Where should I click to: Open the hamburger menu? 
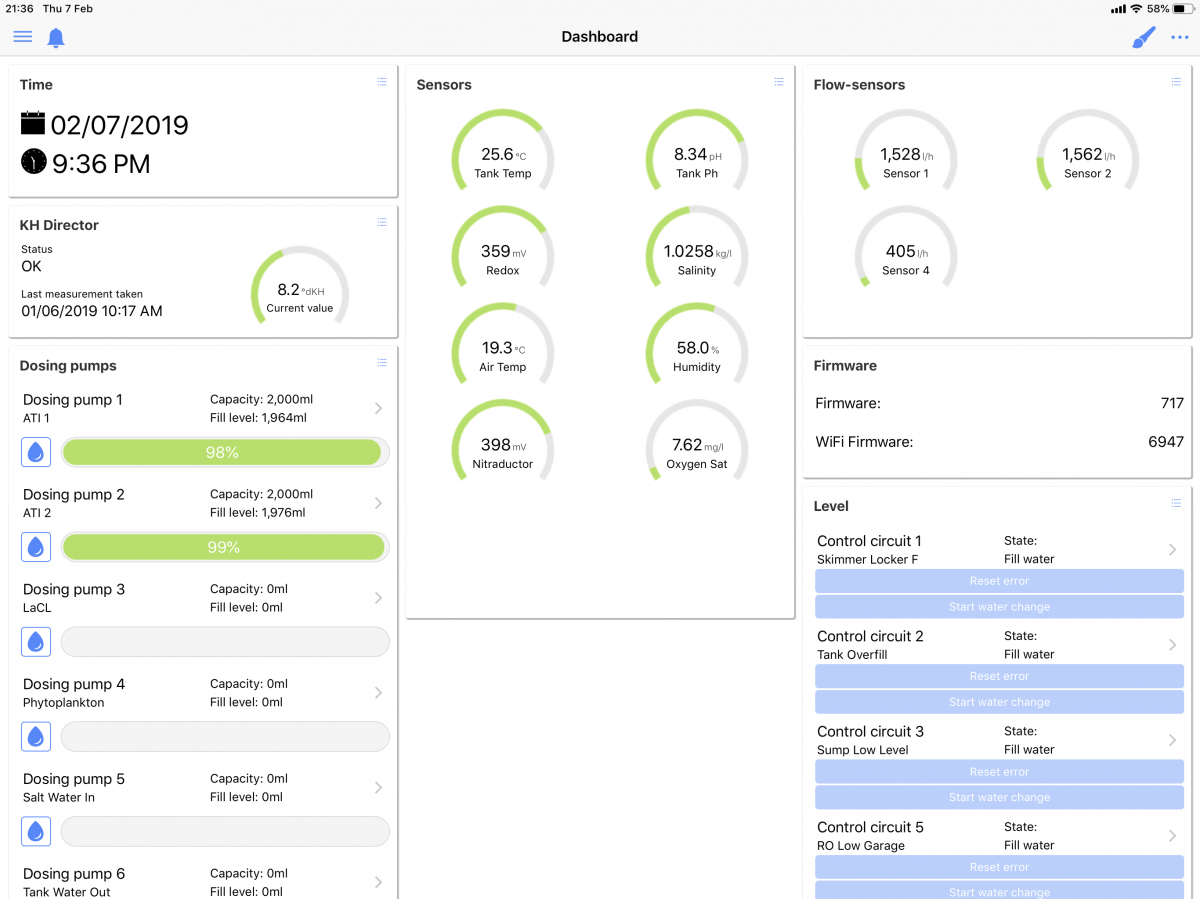[x=22, y=37]
